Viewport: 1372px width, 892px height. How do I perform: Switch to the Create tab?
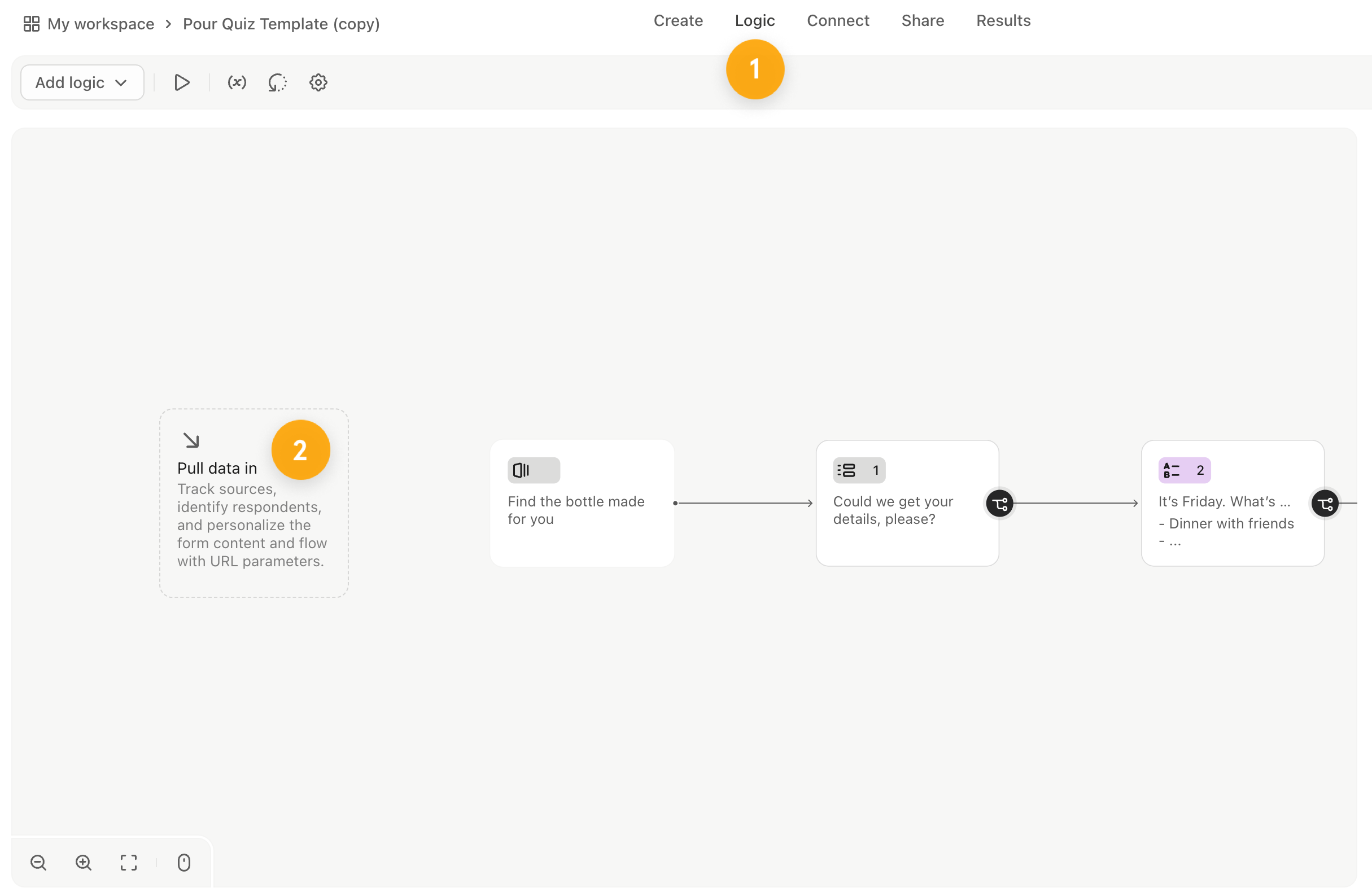(678, 21)
